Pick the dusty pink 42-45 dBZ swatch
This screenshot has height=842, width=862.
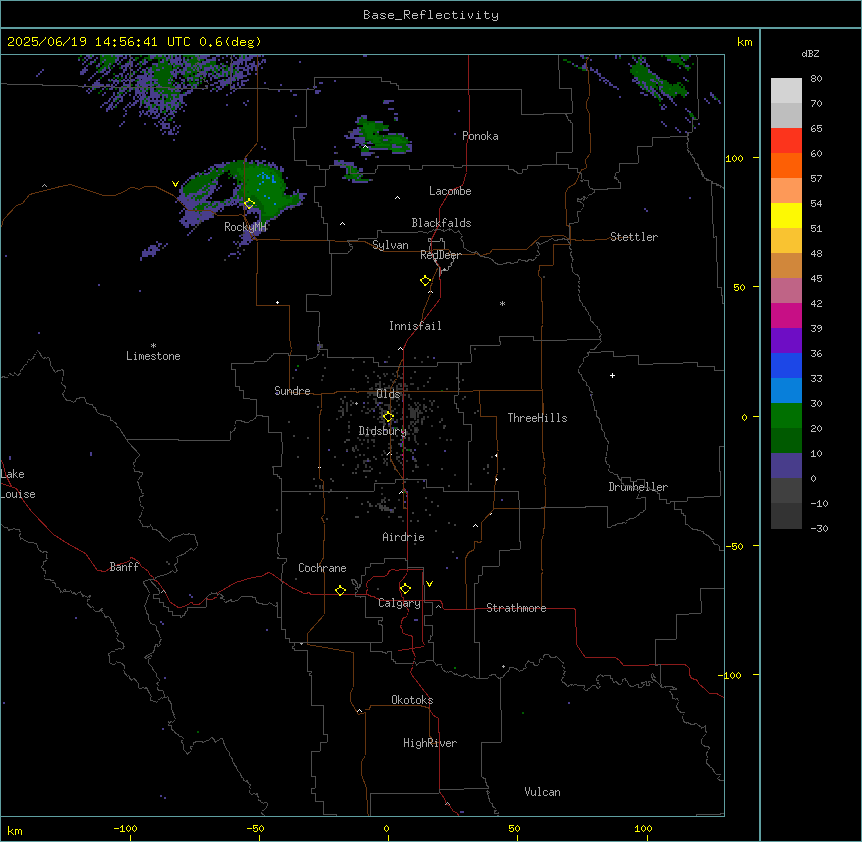[x=786, y=291]
